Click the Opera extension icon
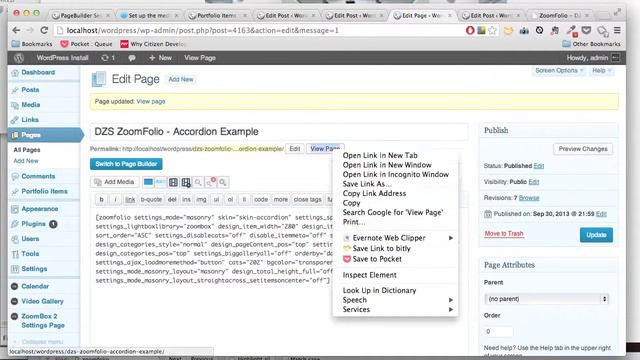Viewport: 640px width, 360px height. coord(470,30)
